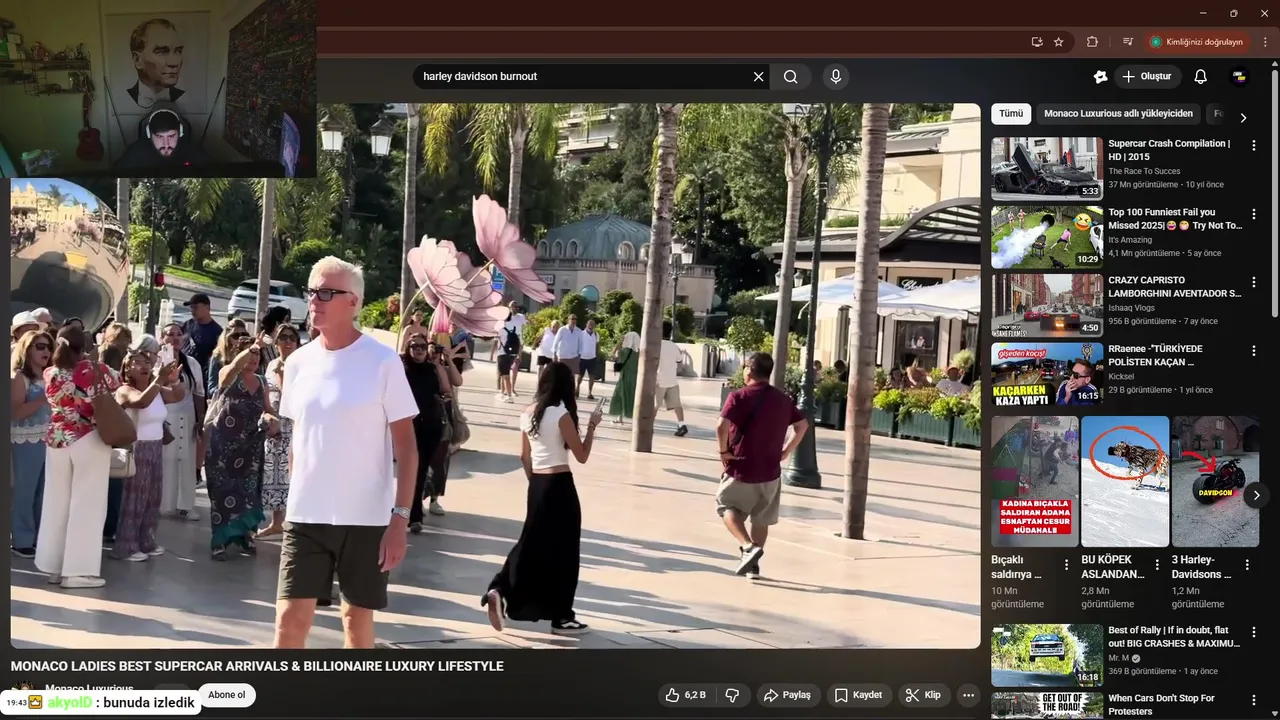Screen dimensions: 1280x720
Task: Open more actions ellipsis below the video
Action: point(968,695)
